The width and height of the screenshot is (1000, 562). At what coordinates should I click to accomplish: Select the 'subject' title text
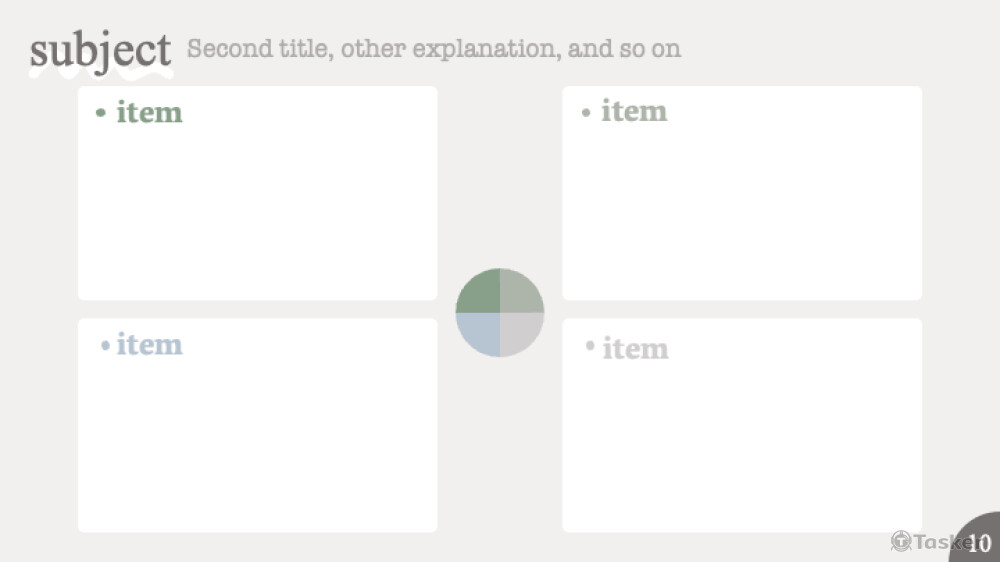point(100,50)
